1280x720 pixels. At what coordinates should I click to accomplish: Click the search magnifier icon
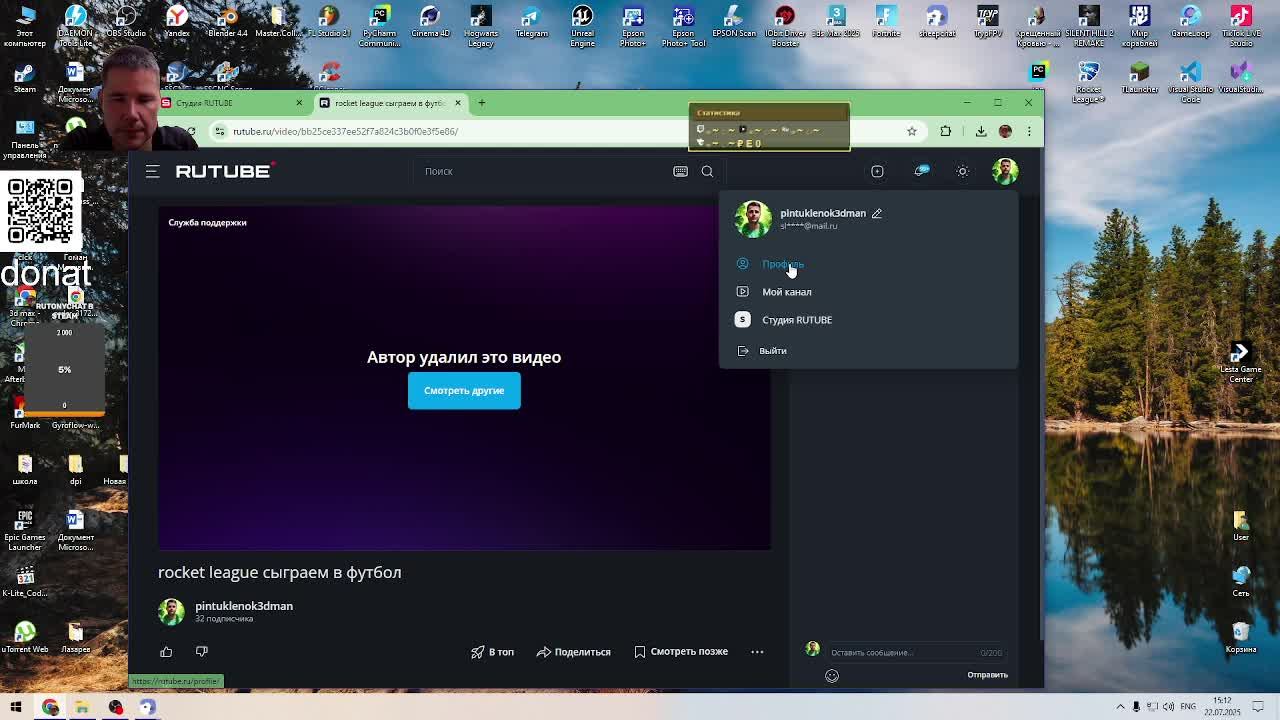[707, 171]
